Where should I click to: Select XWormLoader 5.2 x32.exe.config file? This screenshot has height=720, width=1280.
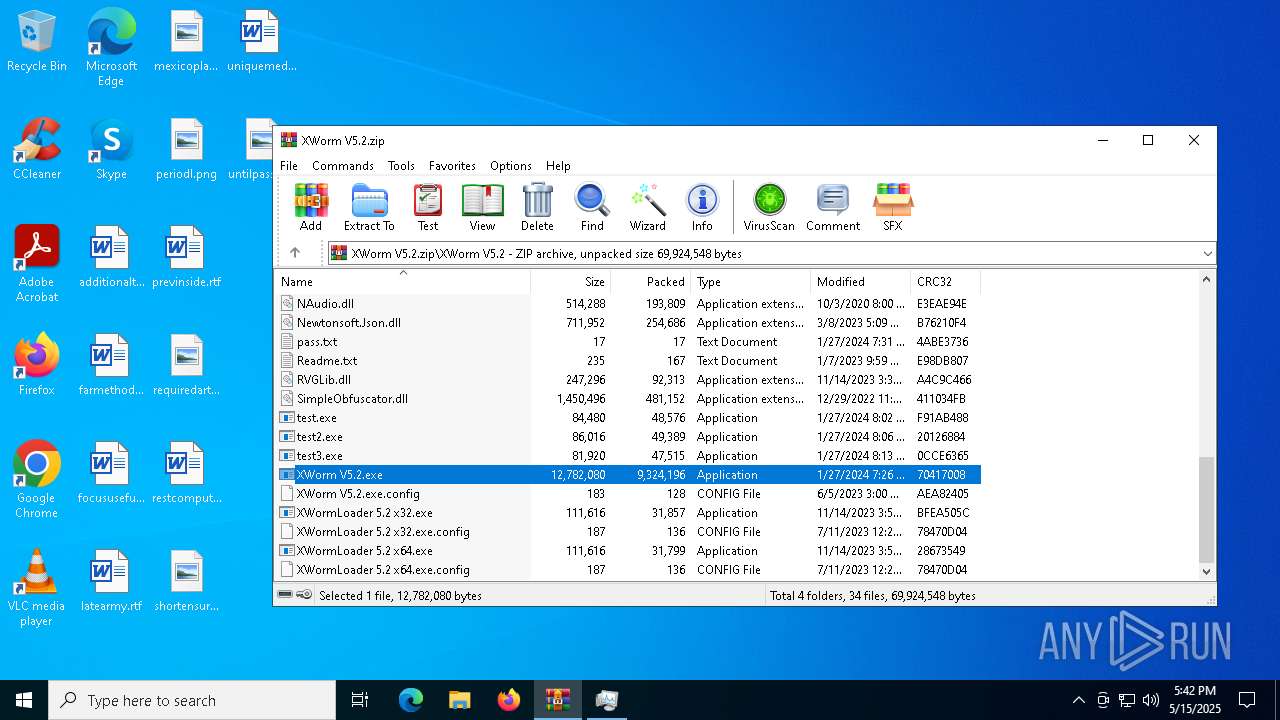tap(628, 532)
